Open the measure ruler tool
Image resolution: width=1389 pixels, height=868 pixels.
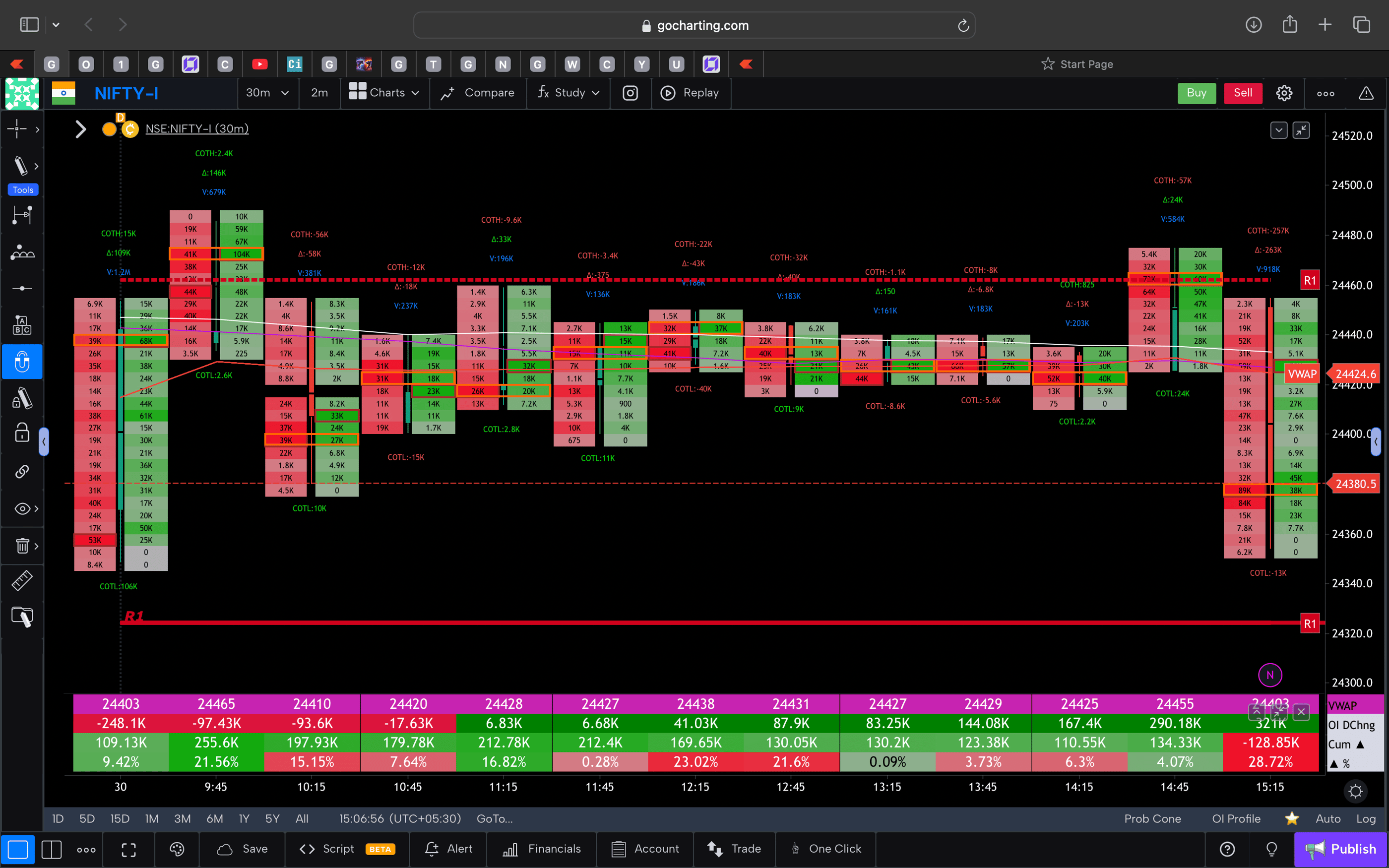[x=22, y=580]
